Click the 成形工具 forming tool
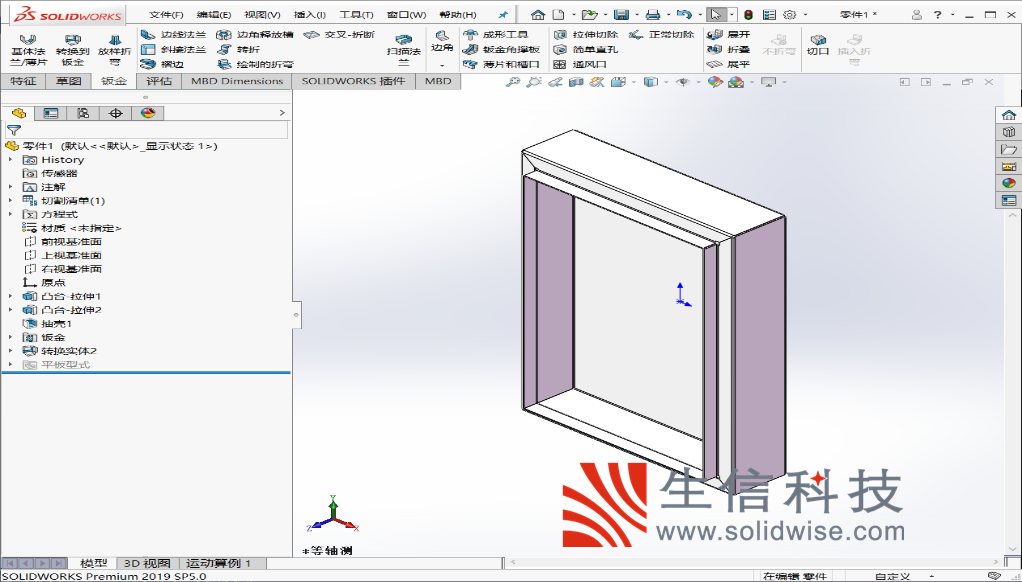1022x582 pixels. click(496, 35)
